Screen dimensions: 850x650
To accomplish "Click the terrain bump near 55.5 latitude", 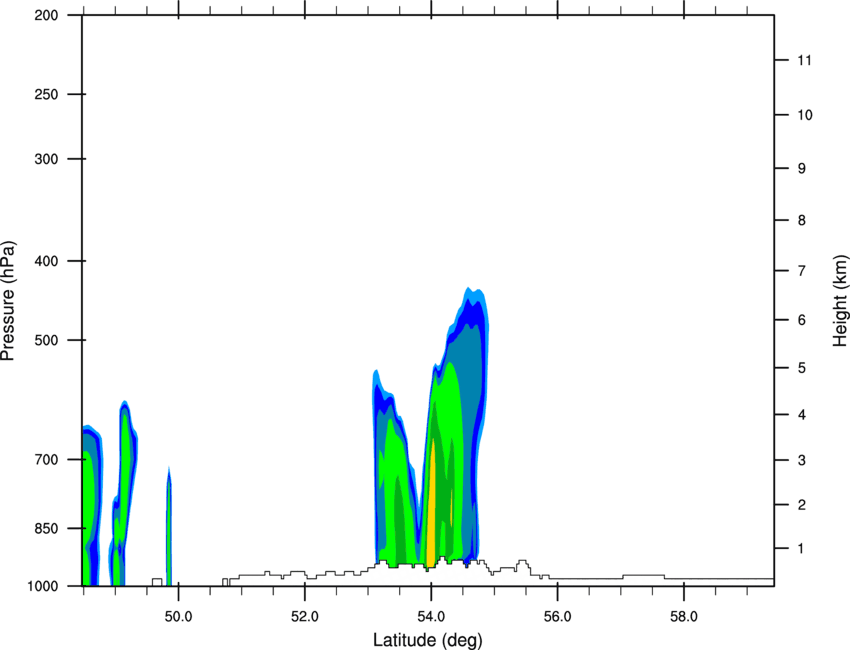I will (523, 567).
